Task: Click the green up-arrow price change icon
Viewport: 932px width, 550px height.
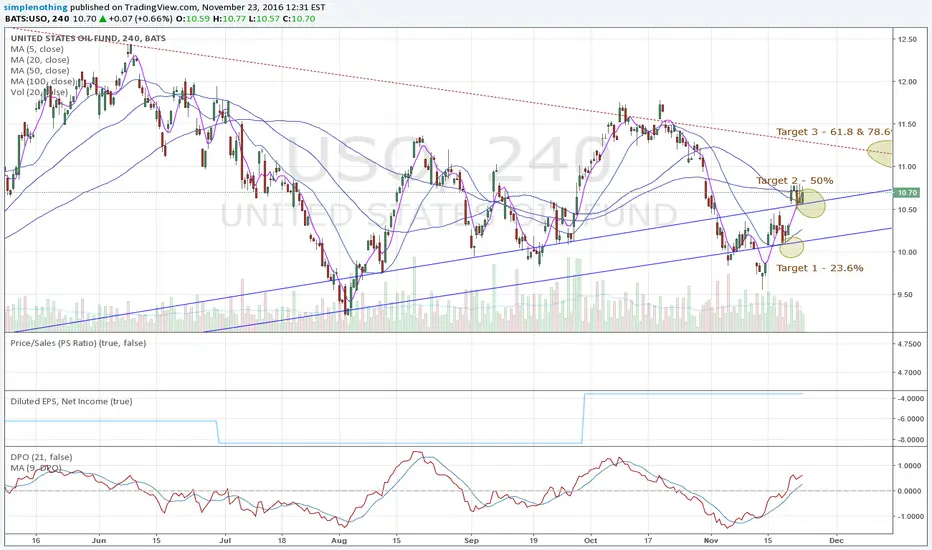Action: (102, 19)
